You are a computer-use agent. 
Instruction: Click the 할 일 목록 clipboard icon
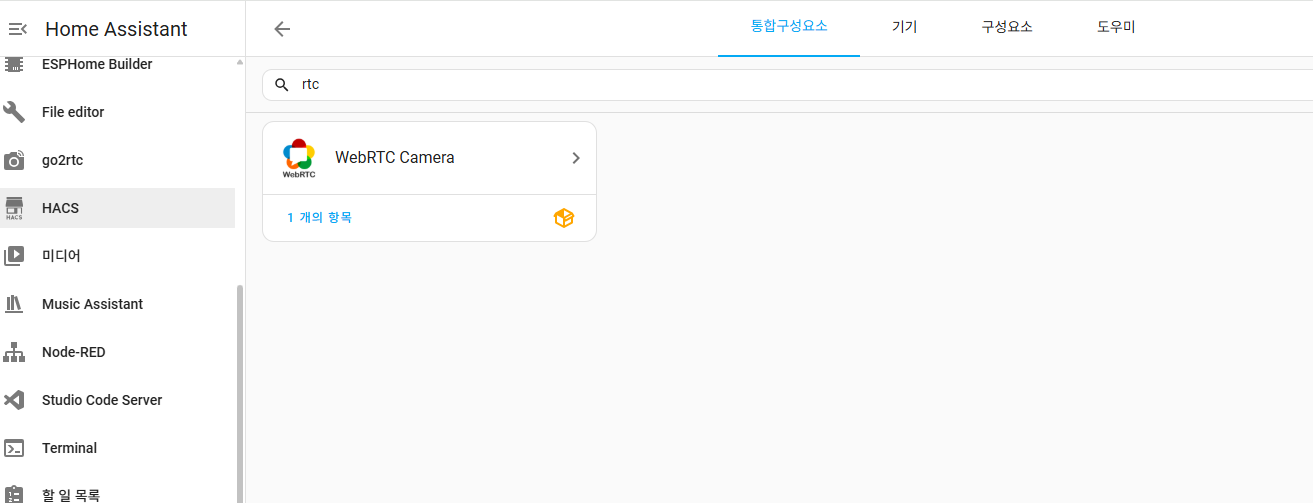(14, 494)
